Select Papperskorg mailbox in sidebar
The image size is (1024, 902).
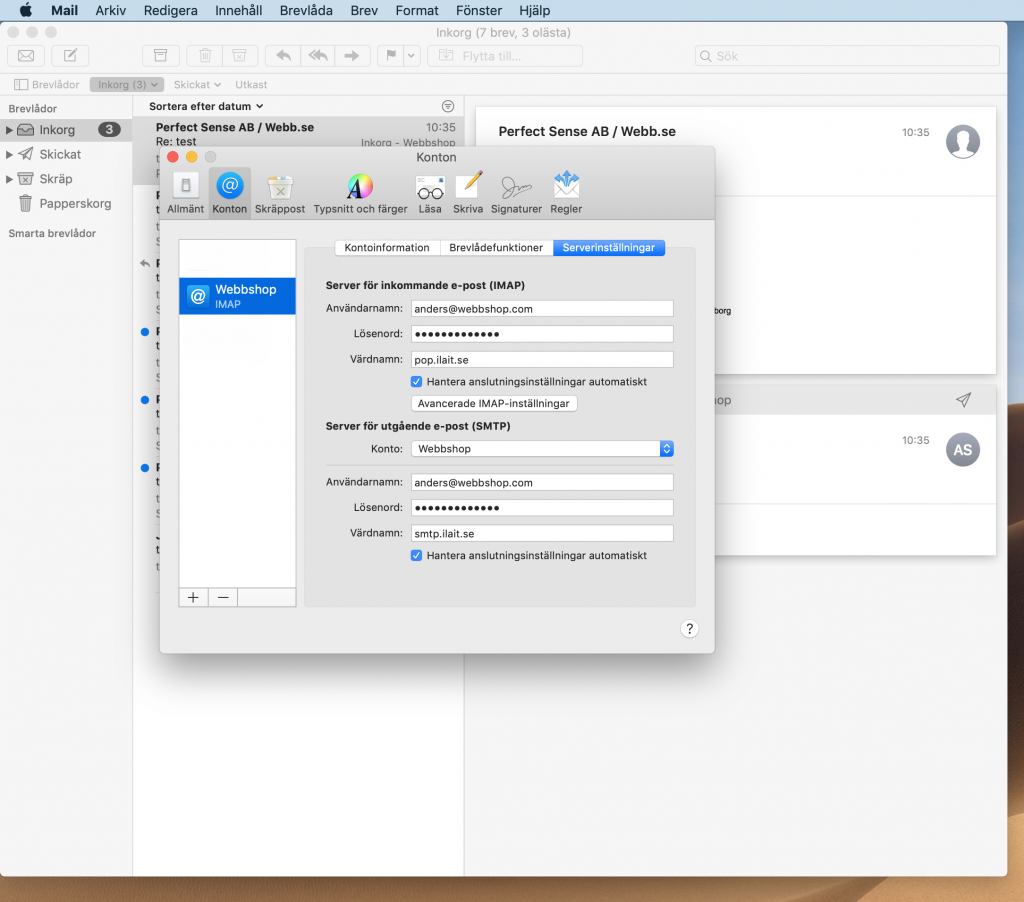66,203
